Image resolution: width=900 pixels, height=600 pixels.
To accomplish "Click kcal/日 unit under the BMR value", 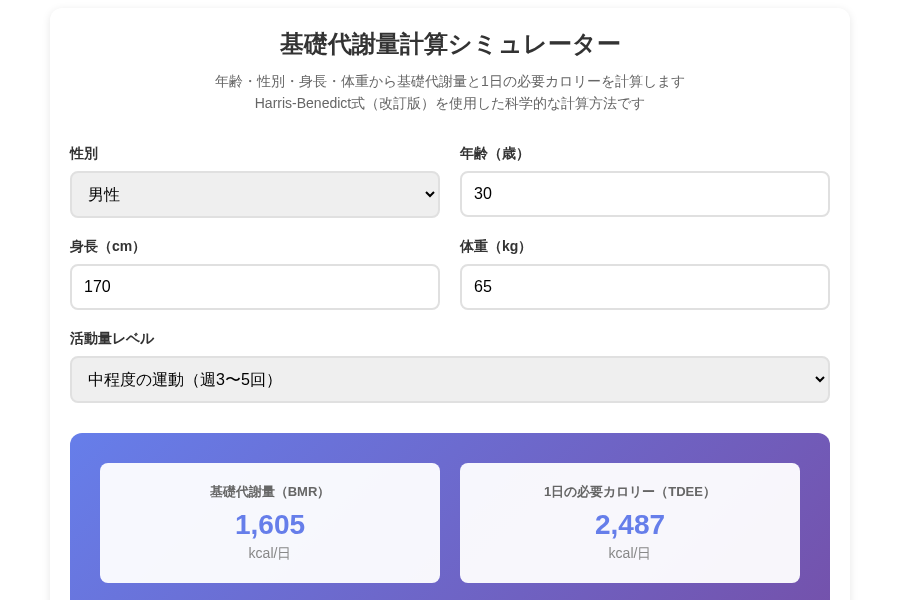I will [270, 553].
